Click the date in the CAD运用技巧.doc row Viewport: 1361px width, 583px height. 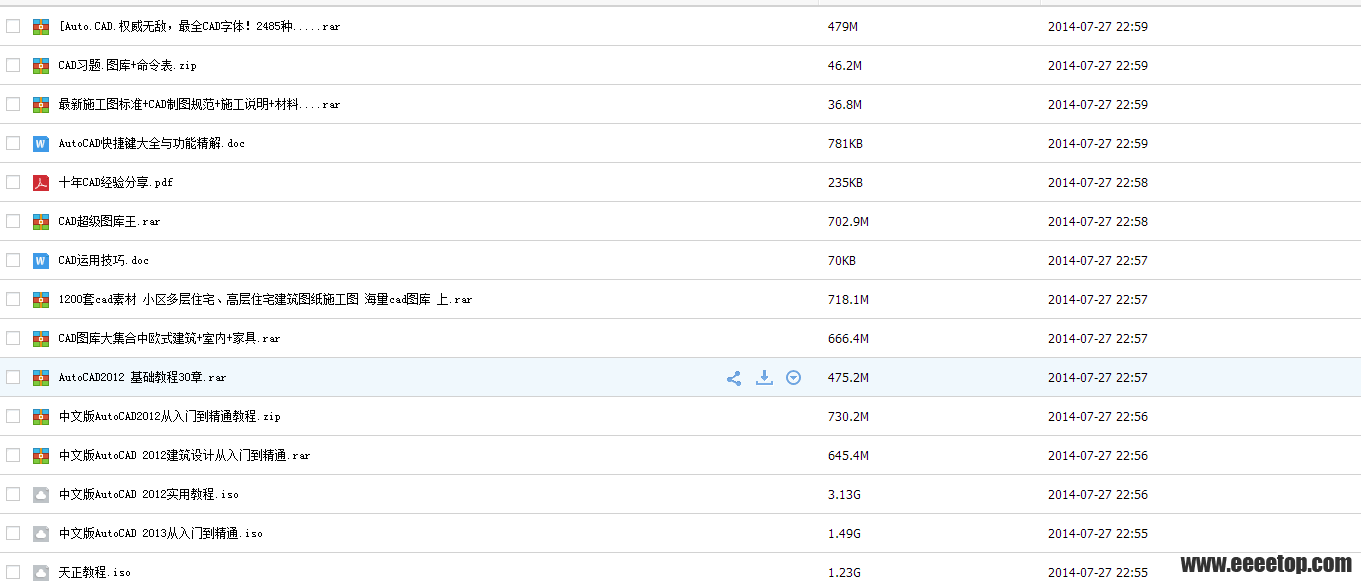coord(1098,261)
